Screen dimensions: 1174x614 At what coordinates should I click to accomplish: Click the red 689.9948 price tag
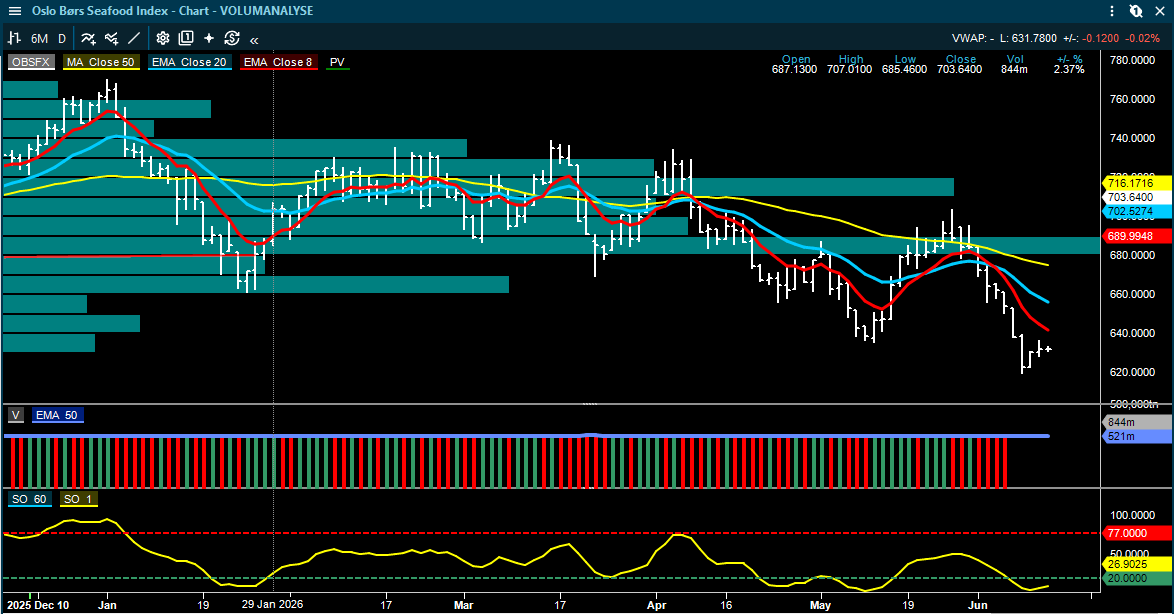(1137, 236)
